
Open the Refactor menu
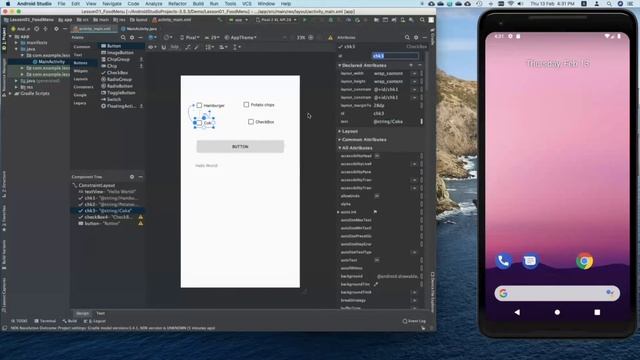coord(177,4)
